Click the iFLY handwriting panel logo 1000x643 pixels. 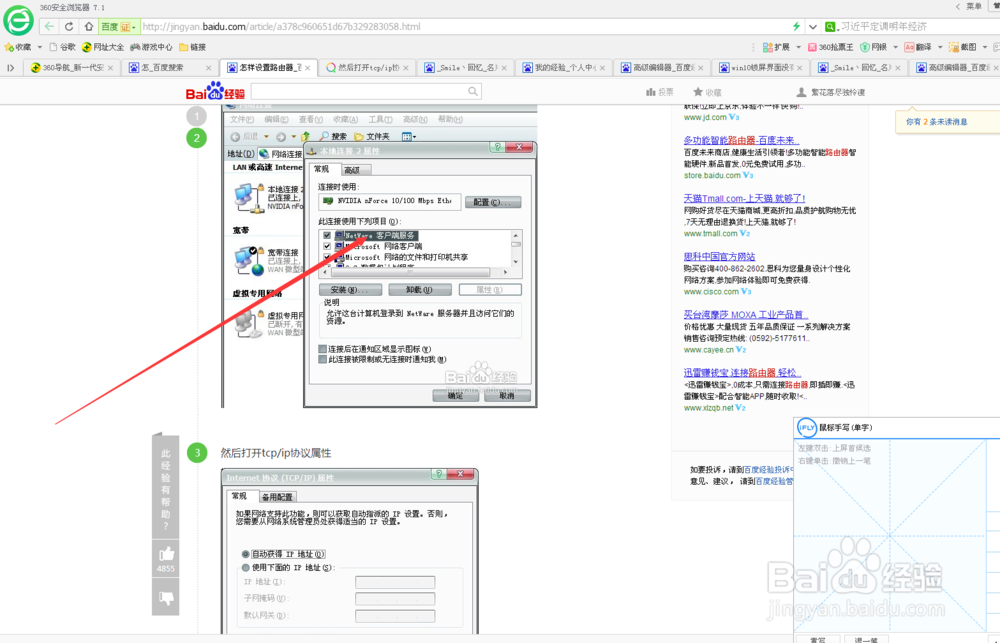[x=807, y=428]
